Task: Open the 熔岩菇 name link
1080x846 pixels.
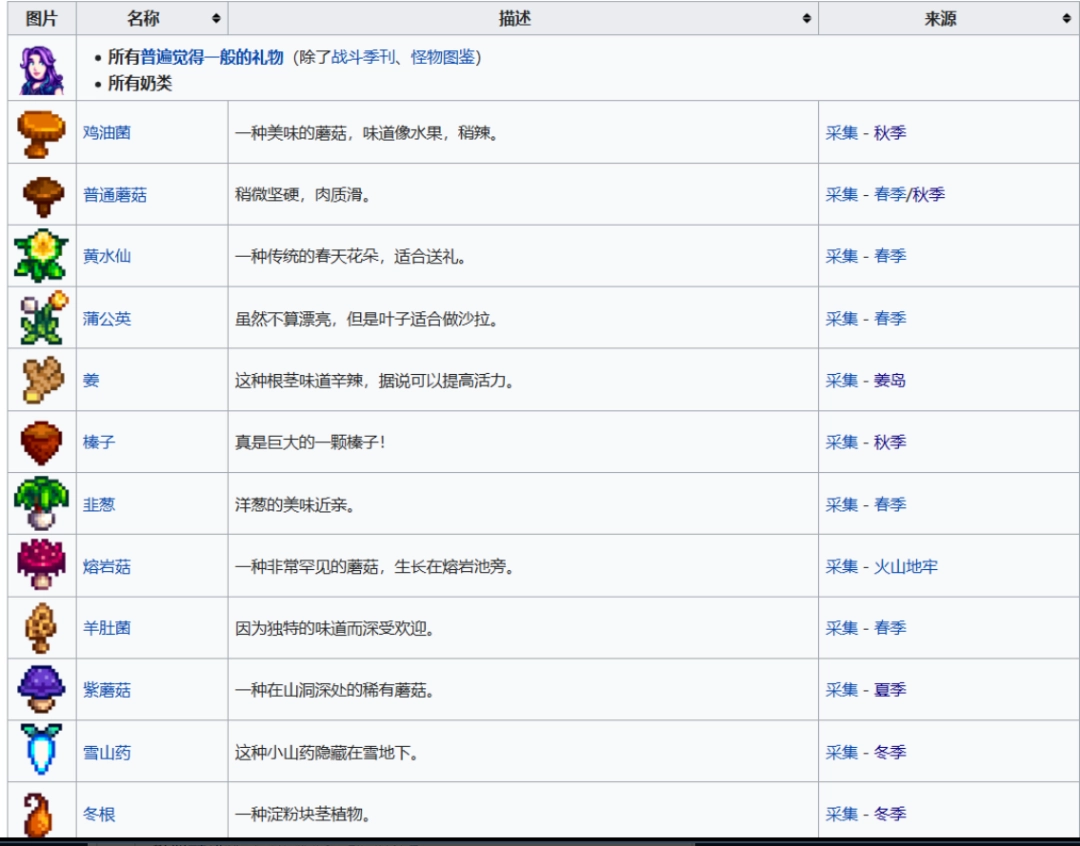Action: click(107, 566)
